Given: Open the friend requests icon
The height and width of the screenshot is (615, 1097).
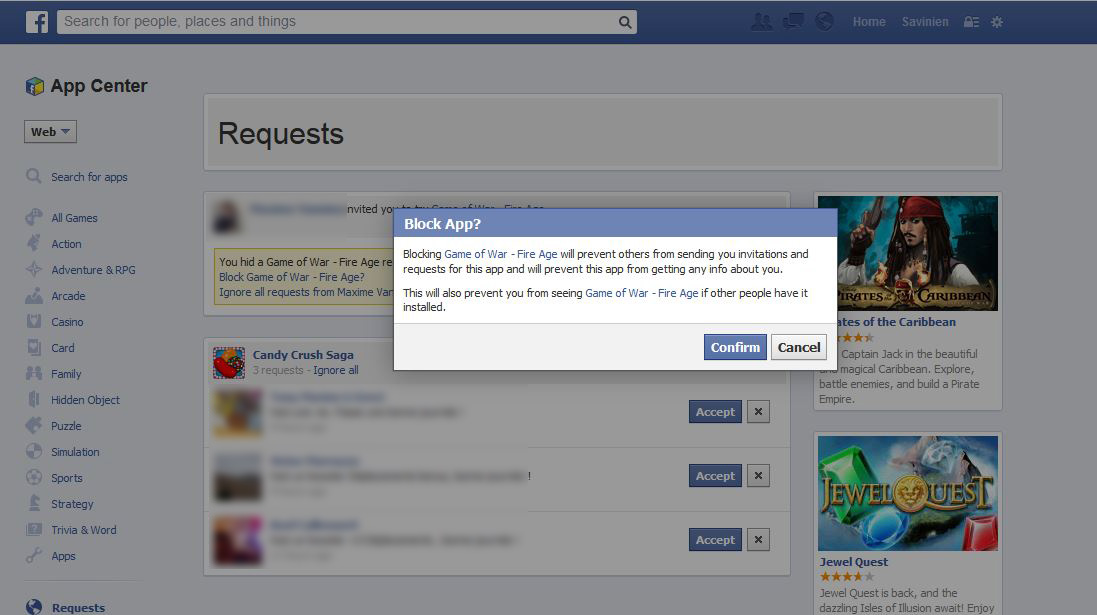Looking at the screenshot, I should click(x=761, y=22).
